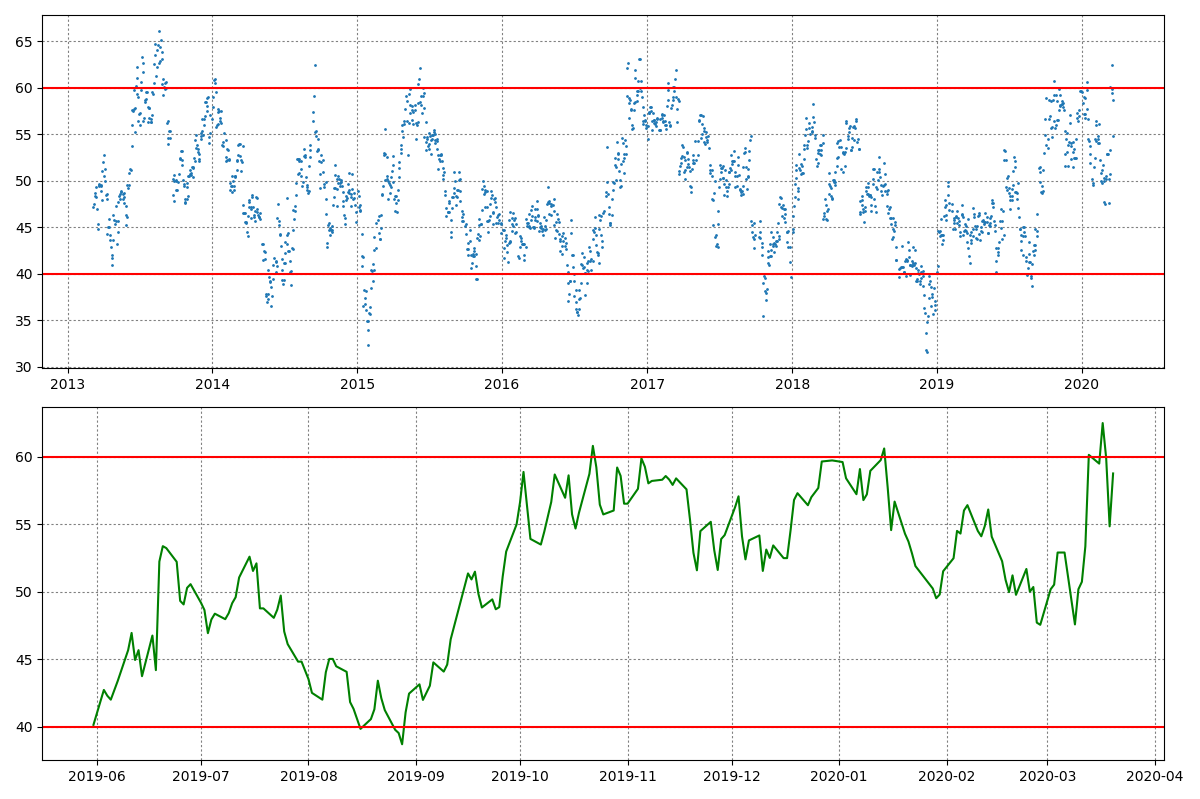The image size is (1200, 799).
Task: Click the green line chart's 55 y-axis label
Action: point(26,525)
